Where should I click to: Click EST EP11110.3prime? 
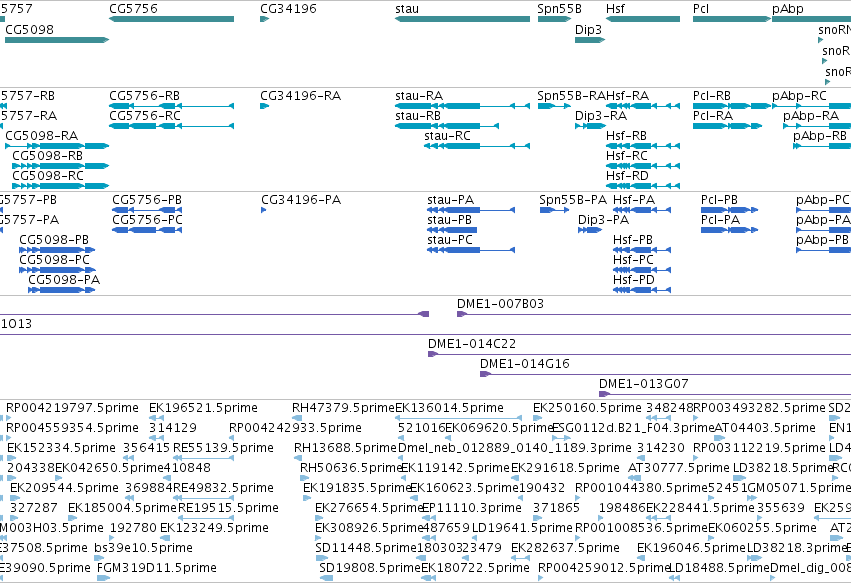[471, 509]
